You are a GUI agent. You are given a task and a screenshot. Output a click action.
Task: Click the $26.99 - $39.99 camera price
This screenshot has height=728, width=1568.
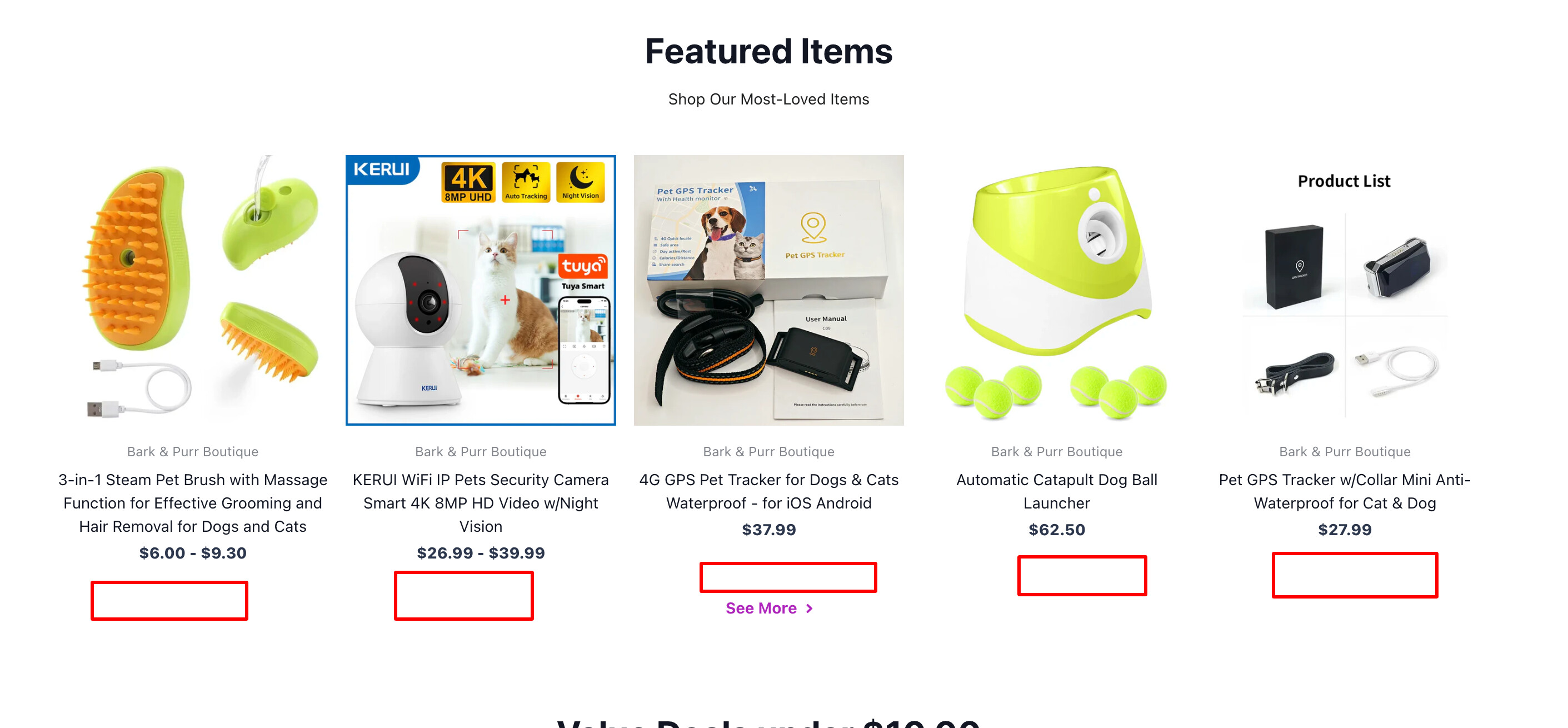pos(480,553)
